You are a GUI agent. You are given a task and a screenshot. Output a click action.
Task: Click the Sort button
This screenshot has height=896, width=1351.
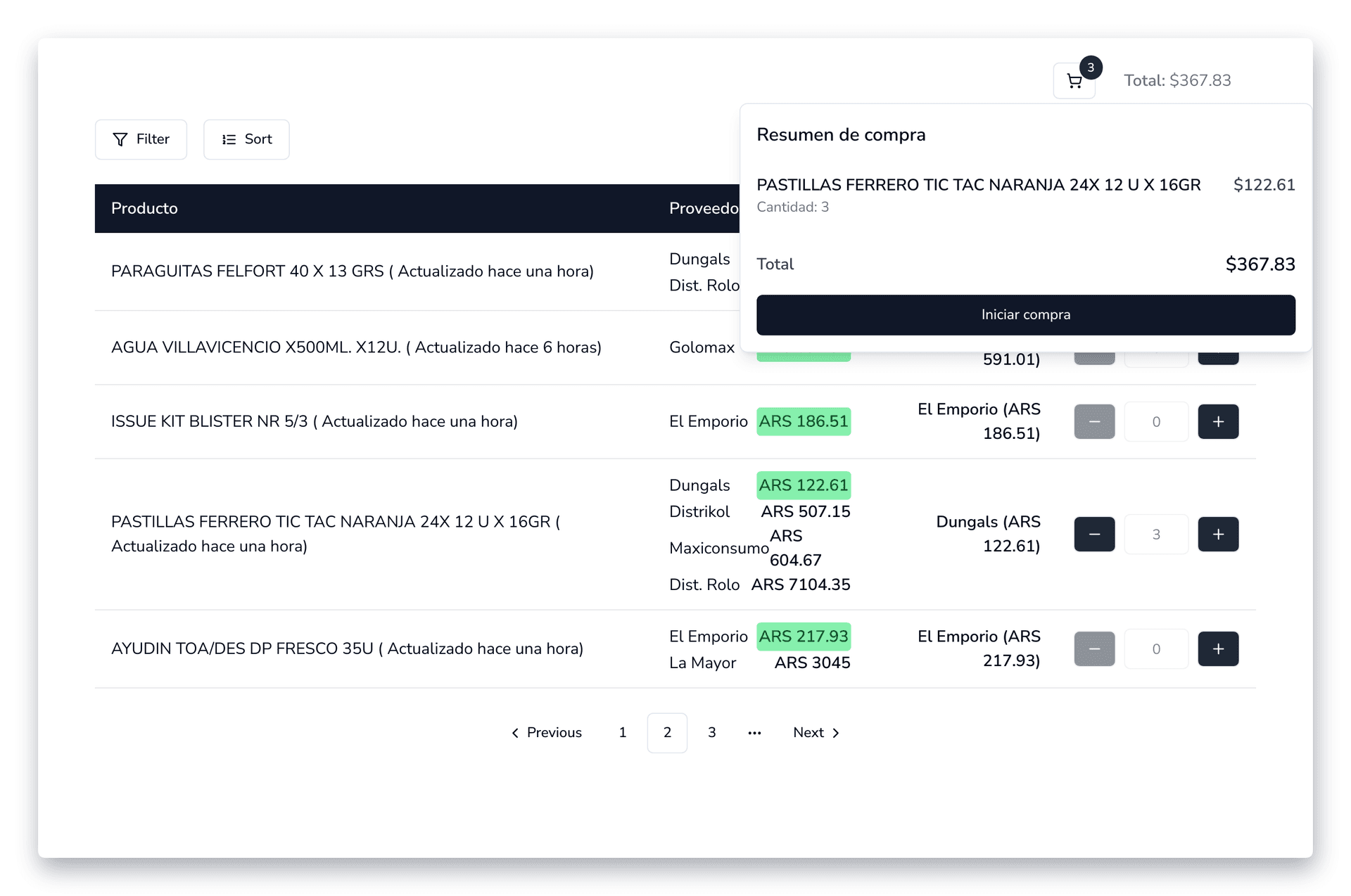click(x=246, y=139)
